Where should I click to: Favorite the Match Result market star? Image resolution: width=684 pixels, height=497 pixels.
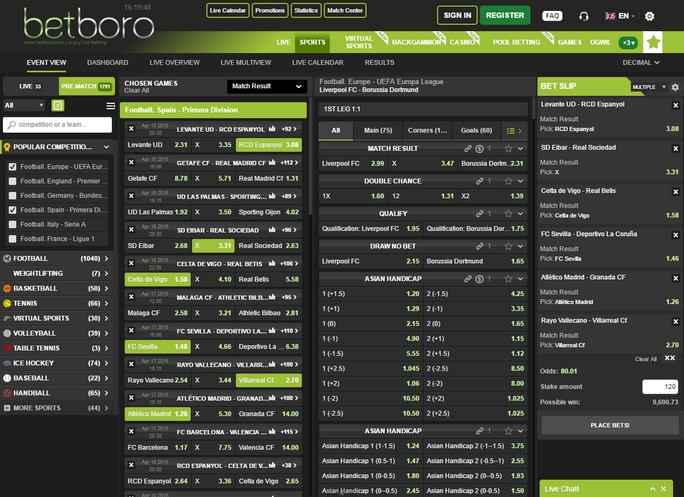pyautogui.click(x=508, y=148)
